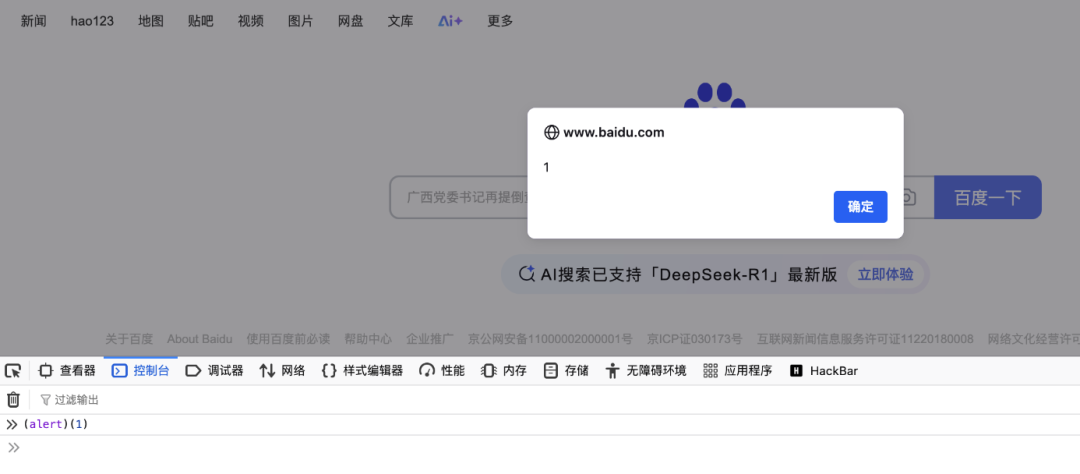Open the 视频 link
Viewport: 1080px width, 474px height.
251,21
